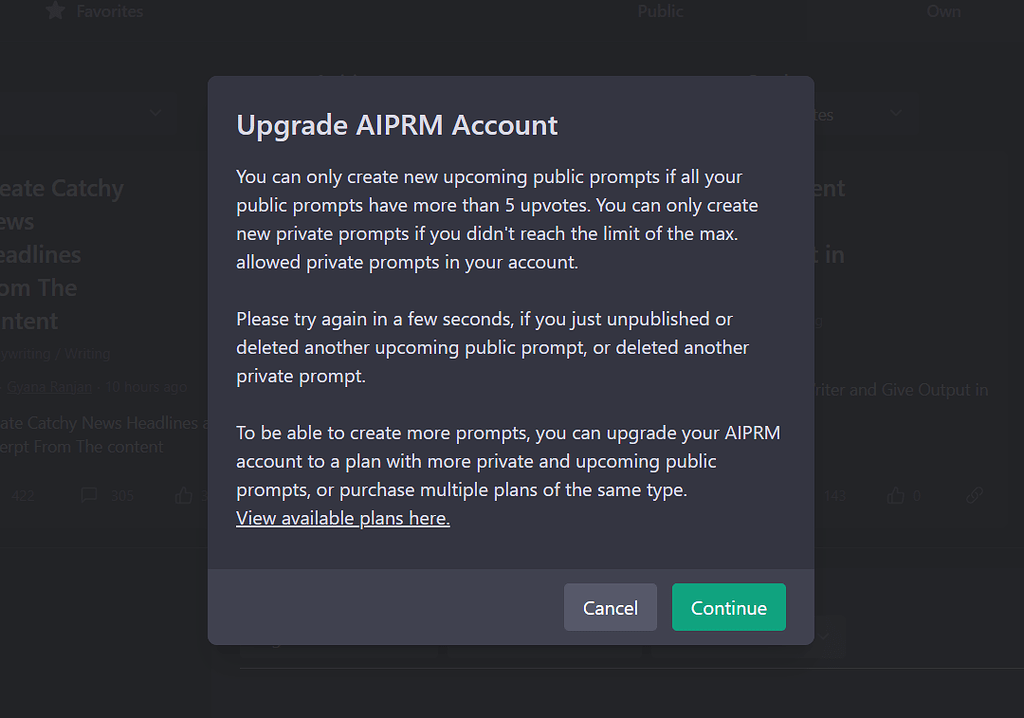Screen dimensions: 1024x718
Task: Click the Favorites star icon
Action: tap(56, 10)
